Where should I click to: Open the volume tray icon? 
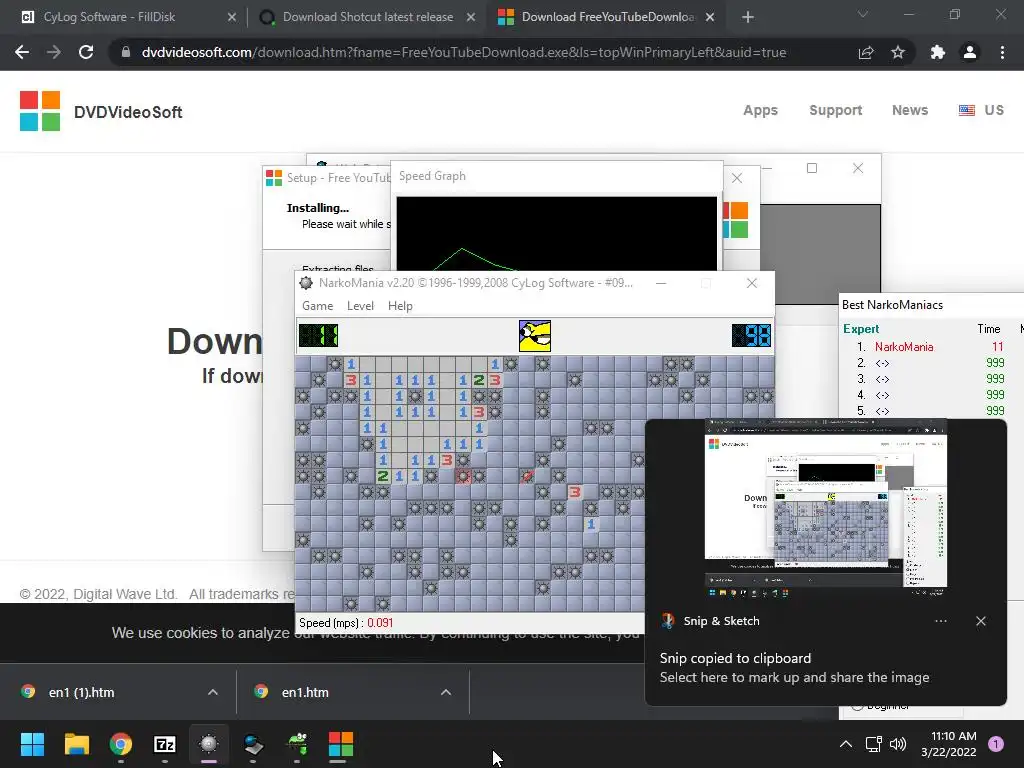(898, 744)
